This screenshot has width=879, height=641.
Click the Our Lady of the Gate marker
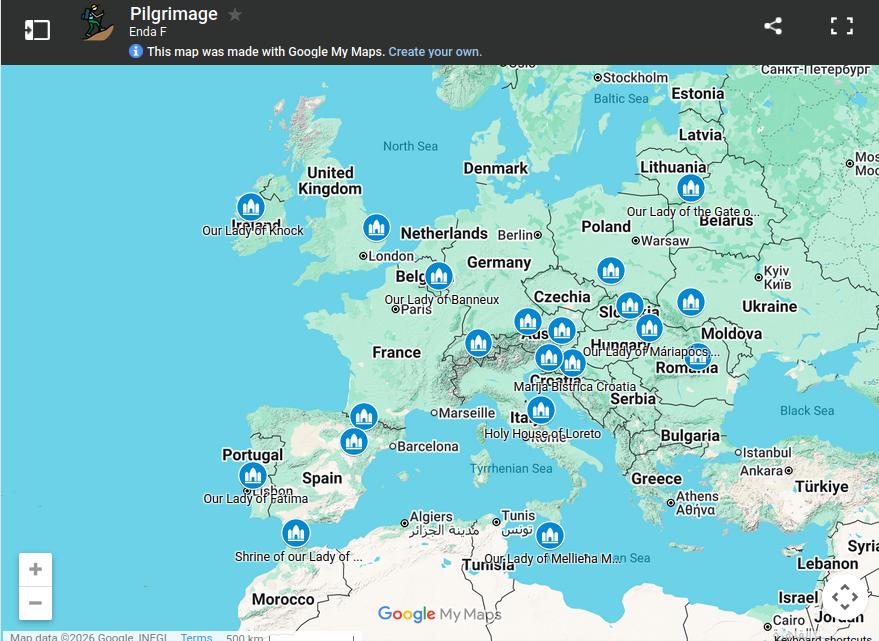690,187
